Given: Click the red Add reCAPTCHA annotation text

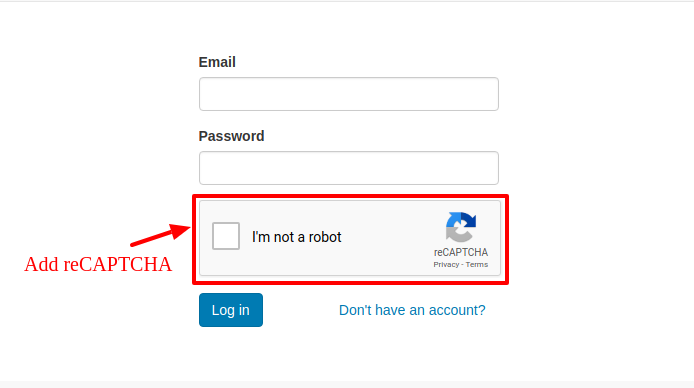Looking at the screenshot, I should click(x=98, y=264).
